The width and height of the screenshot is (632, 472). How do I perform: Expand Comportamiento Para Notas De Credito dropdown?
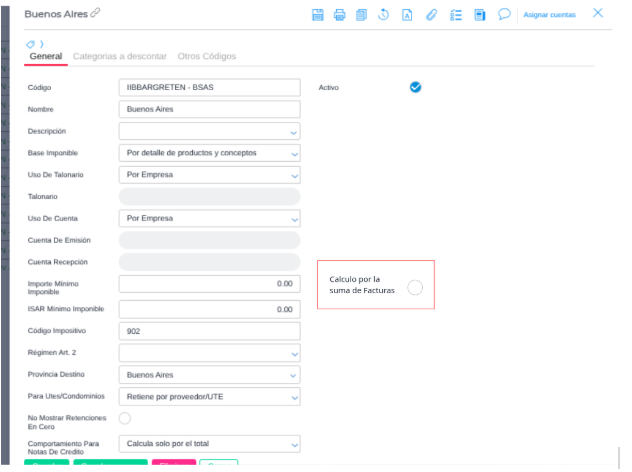click(294, 444)
